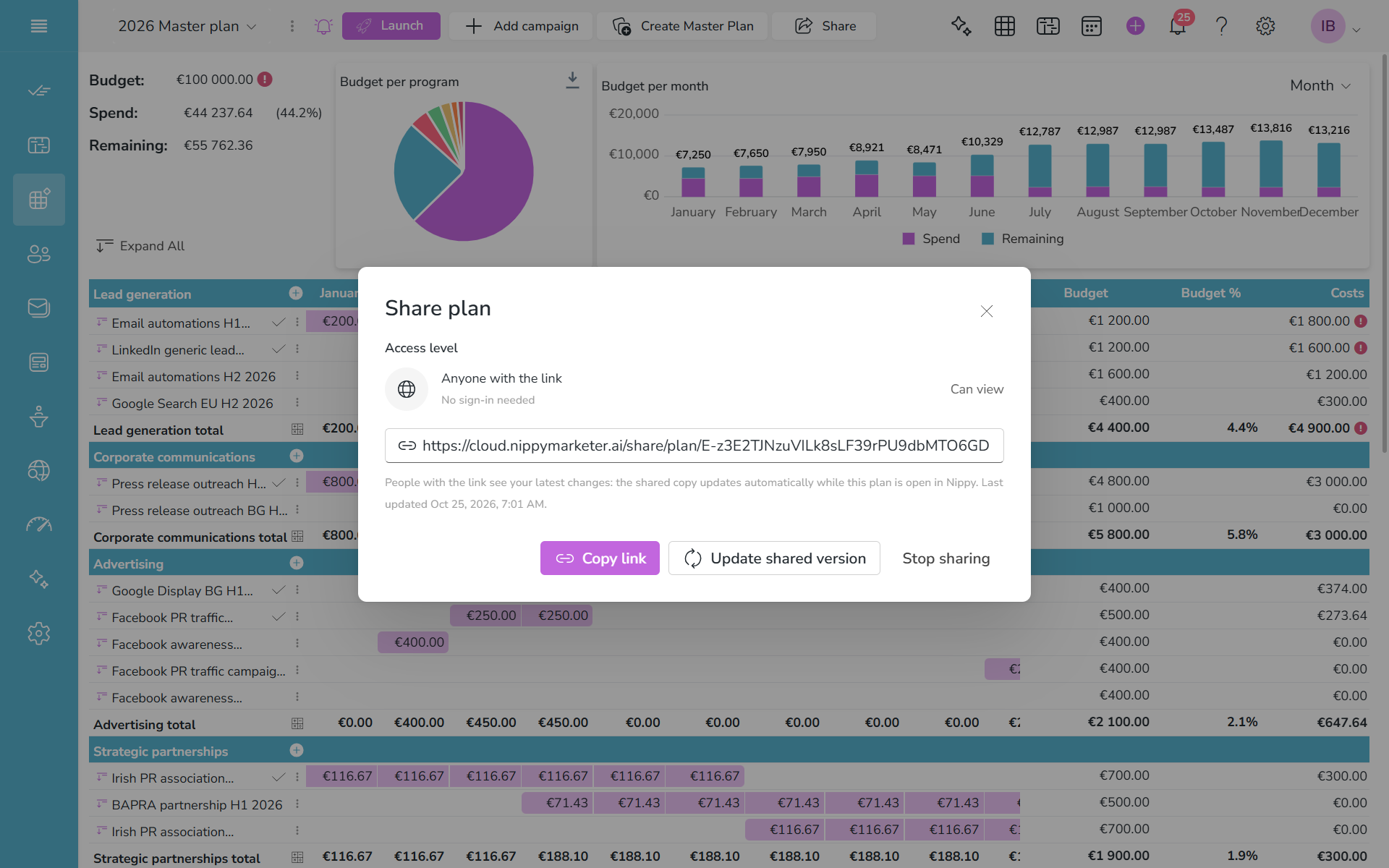The image size is (1389, 868).
Task: Toggle checkmark on LinkedIn generic lead row
Action: (x=279, y=349)
